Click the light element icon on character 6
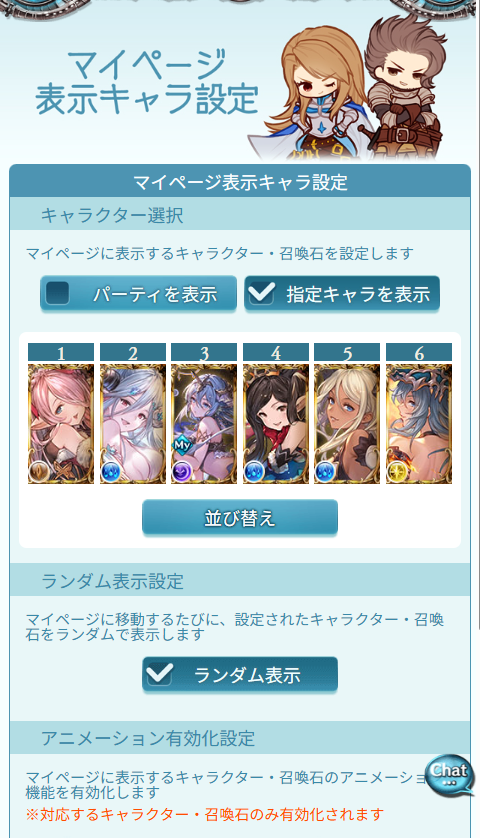This screenshot has height=838, width=480. point(396,473)
